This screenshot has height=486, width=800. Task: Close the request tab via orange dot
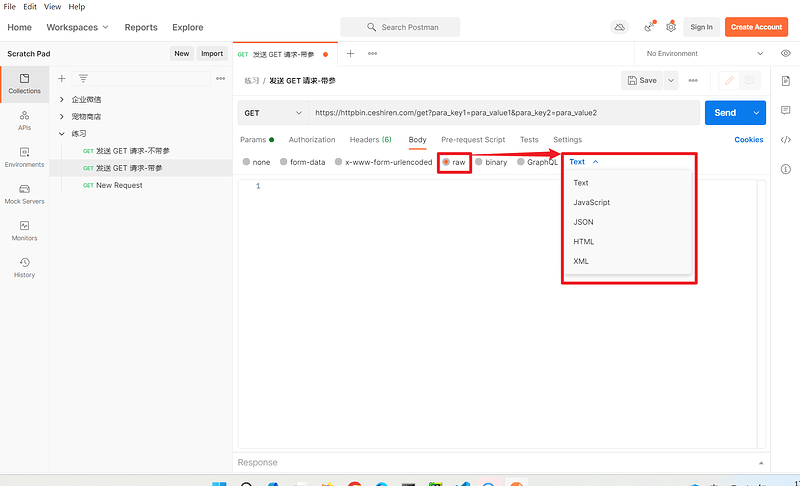coord(326,55)
